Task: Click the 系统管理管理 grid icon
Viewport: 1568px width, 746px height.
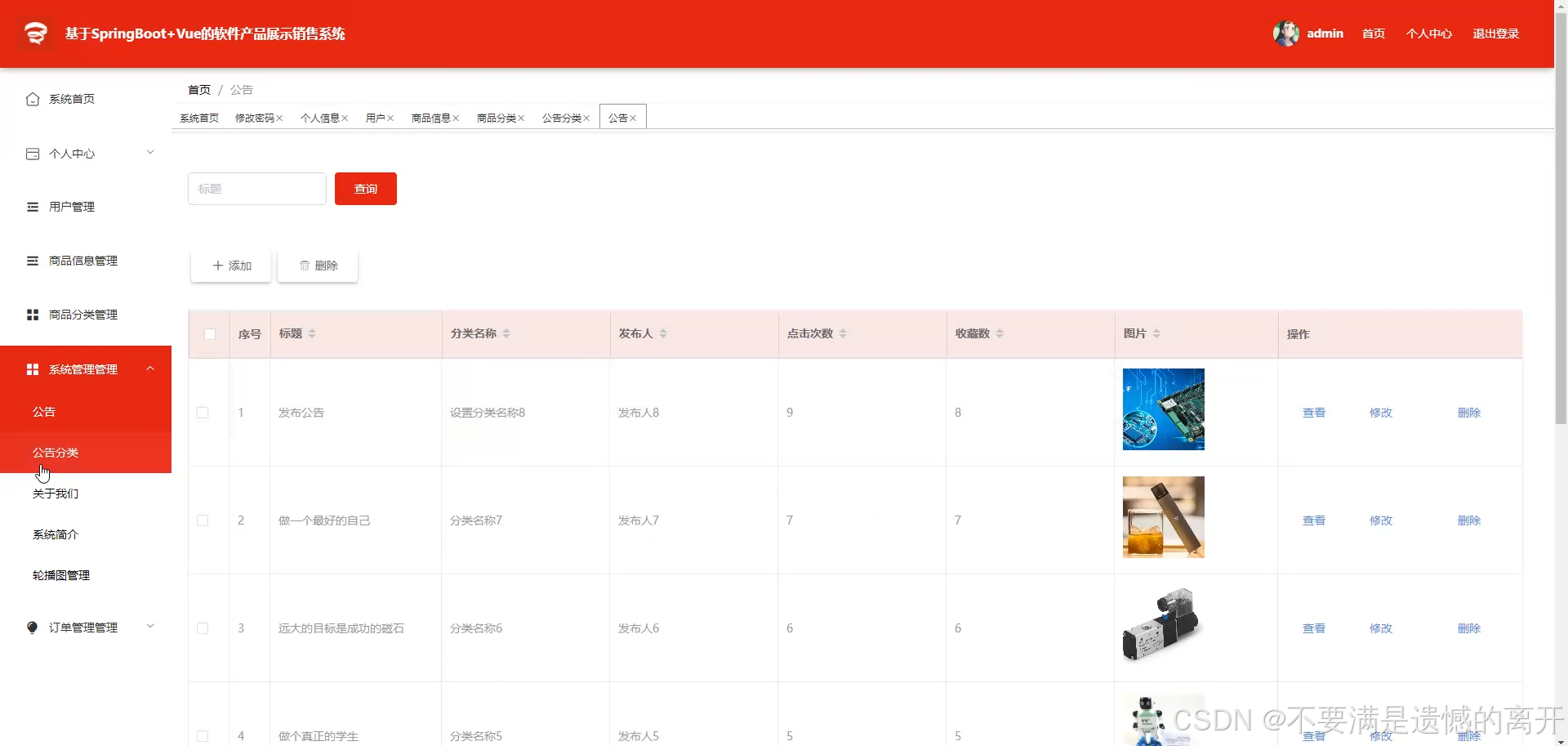Action: tap(33, 369)
